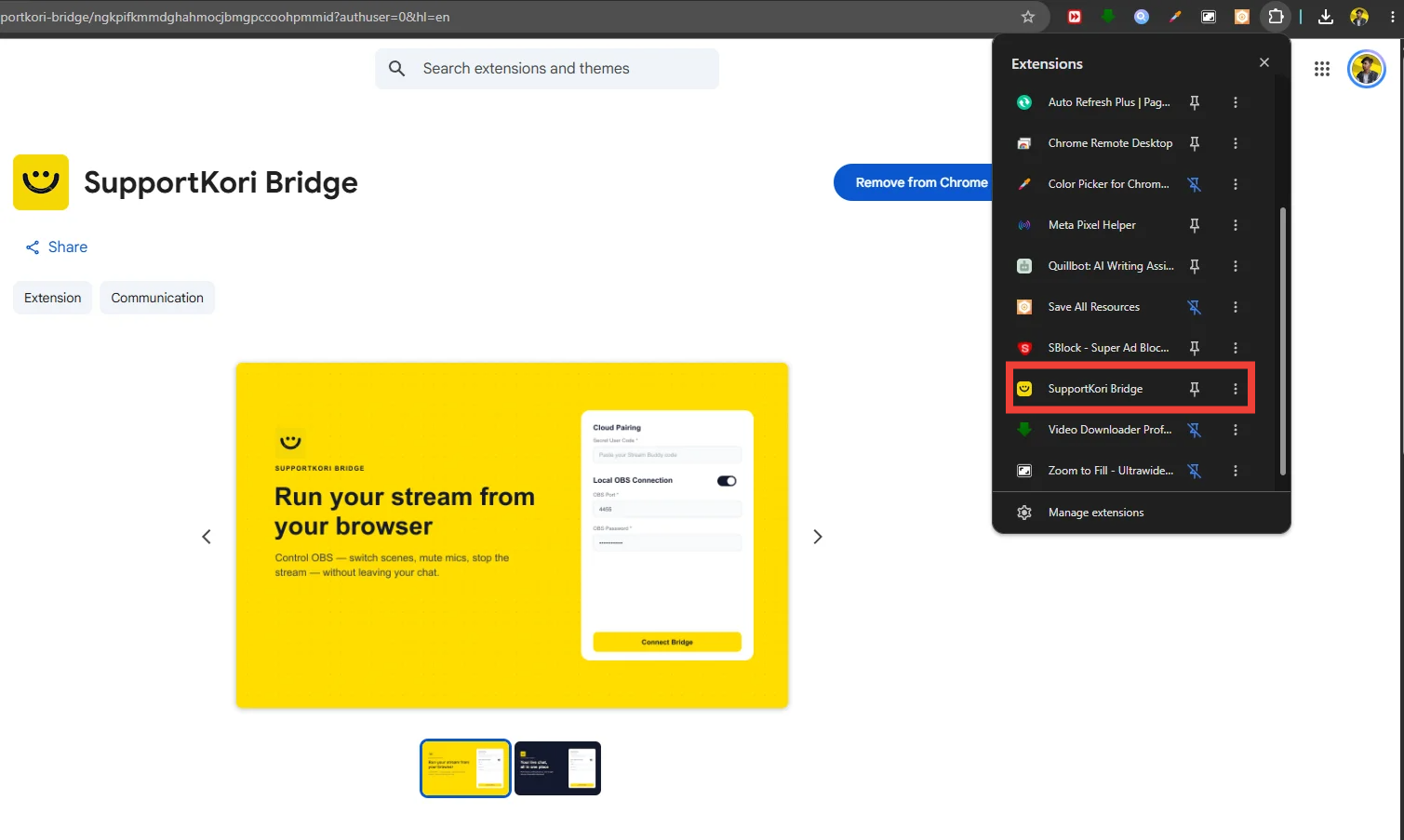Screen dimensions: 1404x840
Task: Click the Video Downloader green arrow icon in list
Action: [x=1024, y=430]
